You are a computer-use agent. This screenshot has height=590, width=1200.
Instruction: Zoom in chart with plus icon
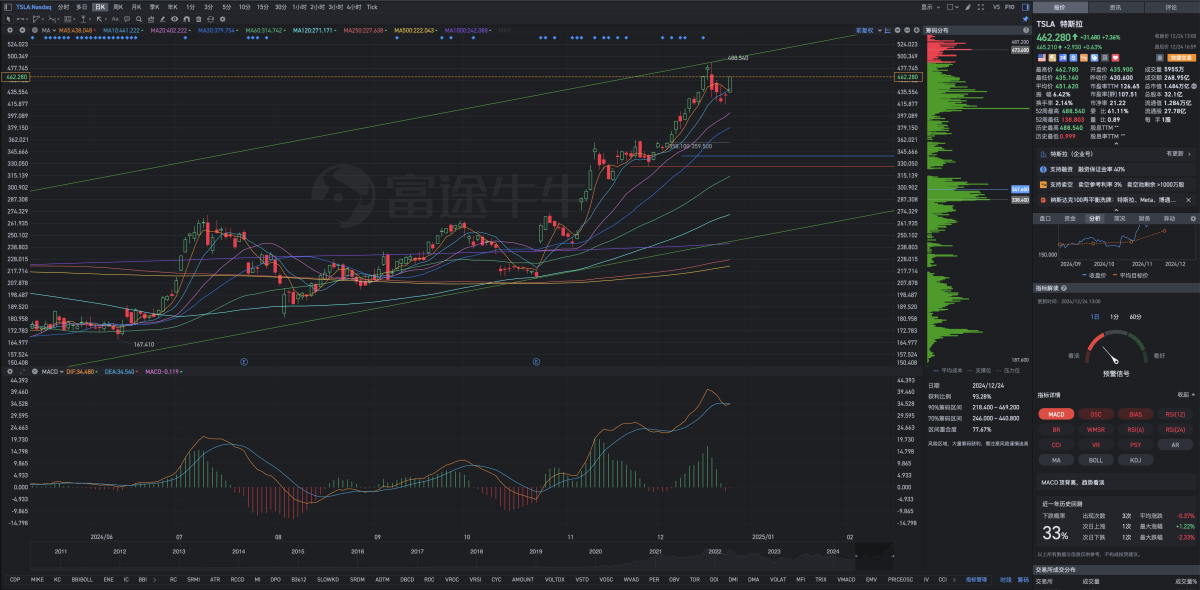(916, 30)
